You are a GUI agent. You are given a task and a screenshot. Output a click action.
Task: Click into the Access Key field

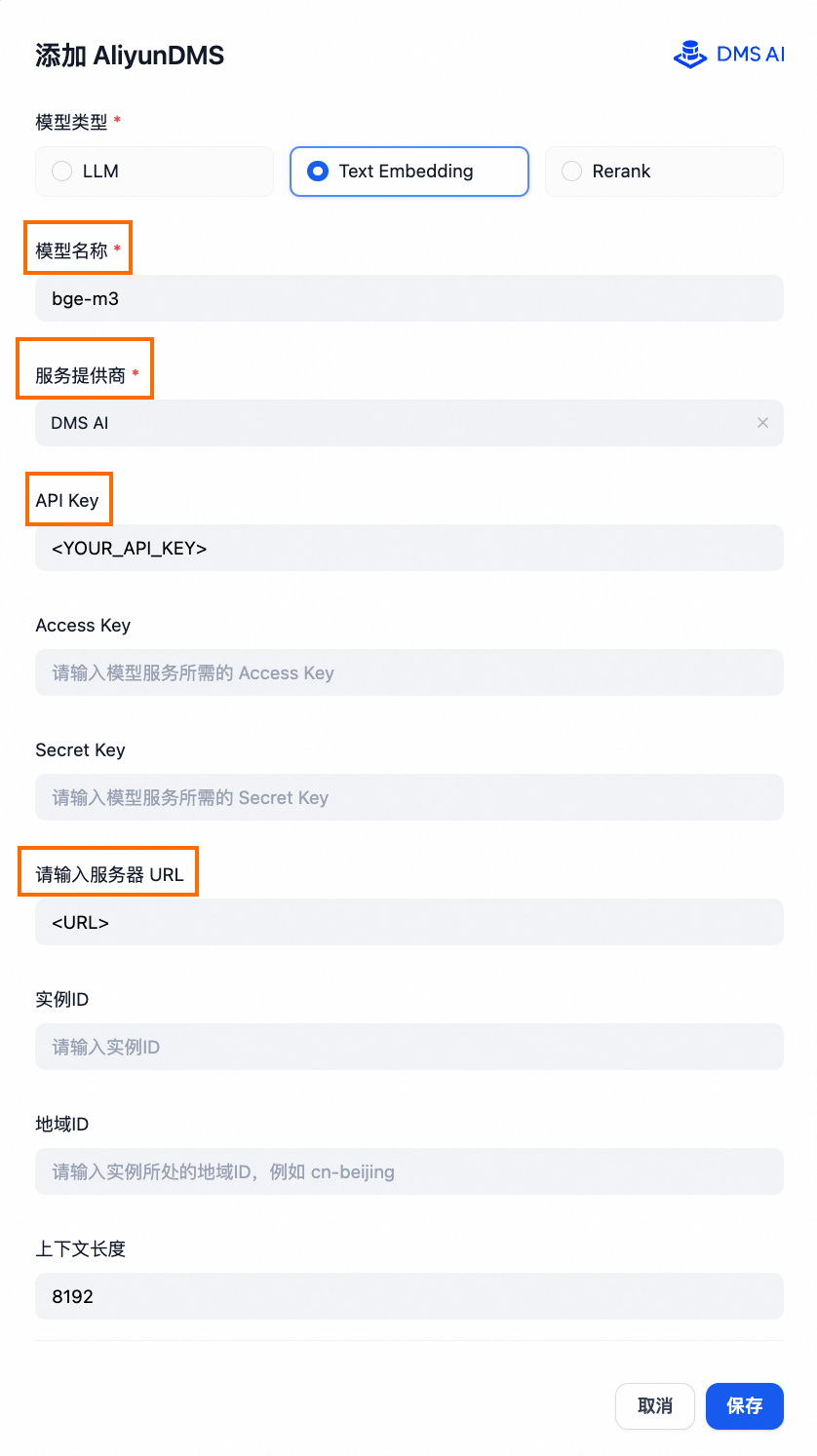coord(409,672)
